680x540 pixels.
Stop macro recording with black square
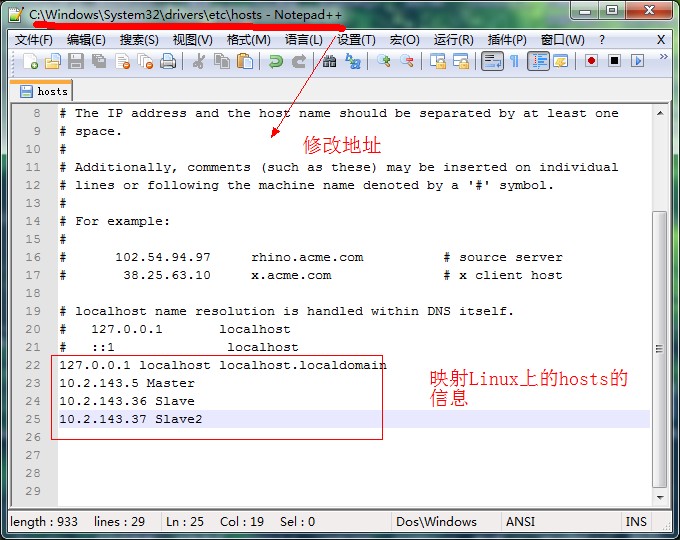click(x=614, y=61)
